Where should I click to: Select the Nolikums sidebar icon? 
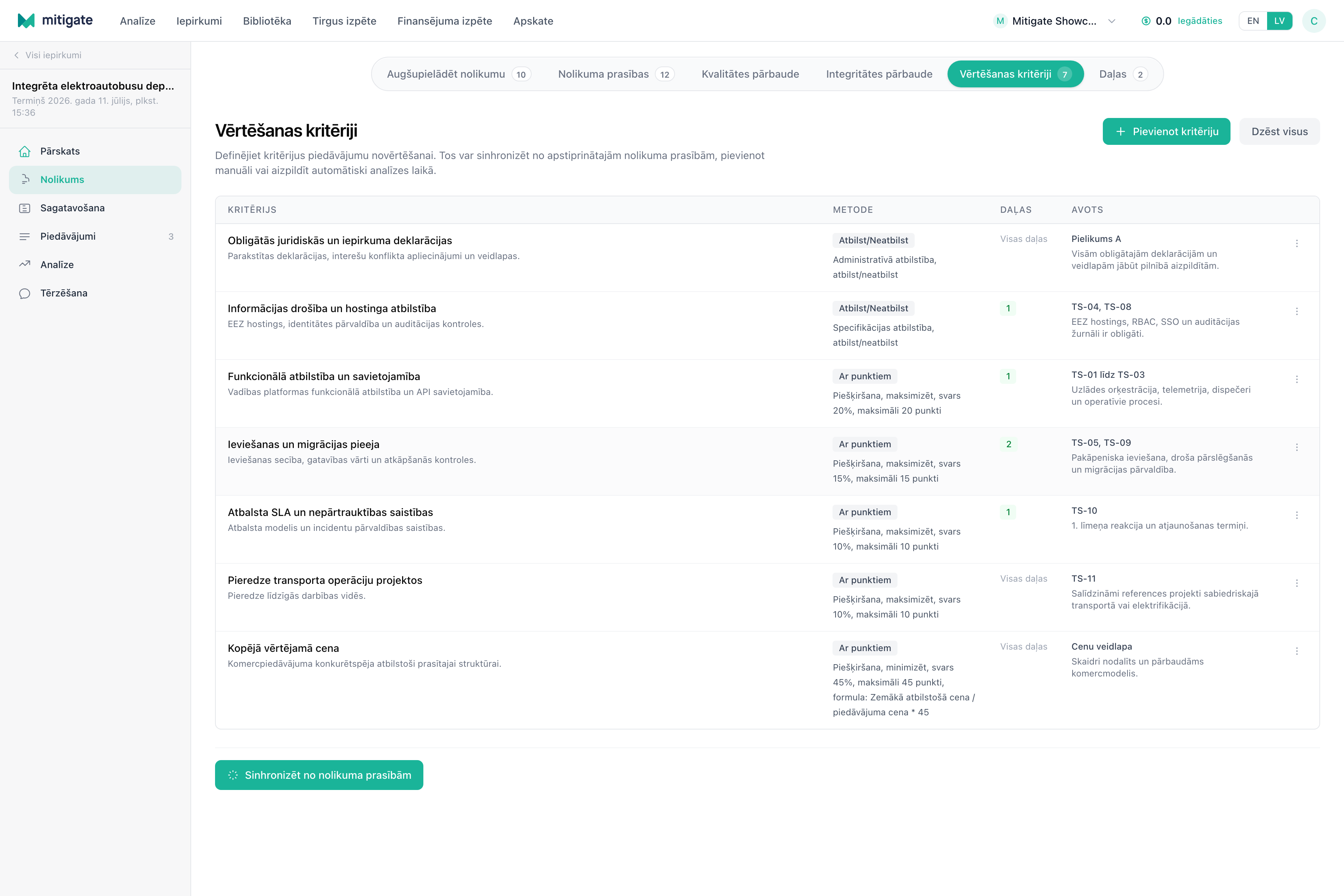(25, 180)
